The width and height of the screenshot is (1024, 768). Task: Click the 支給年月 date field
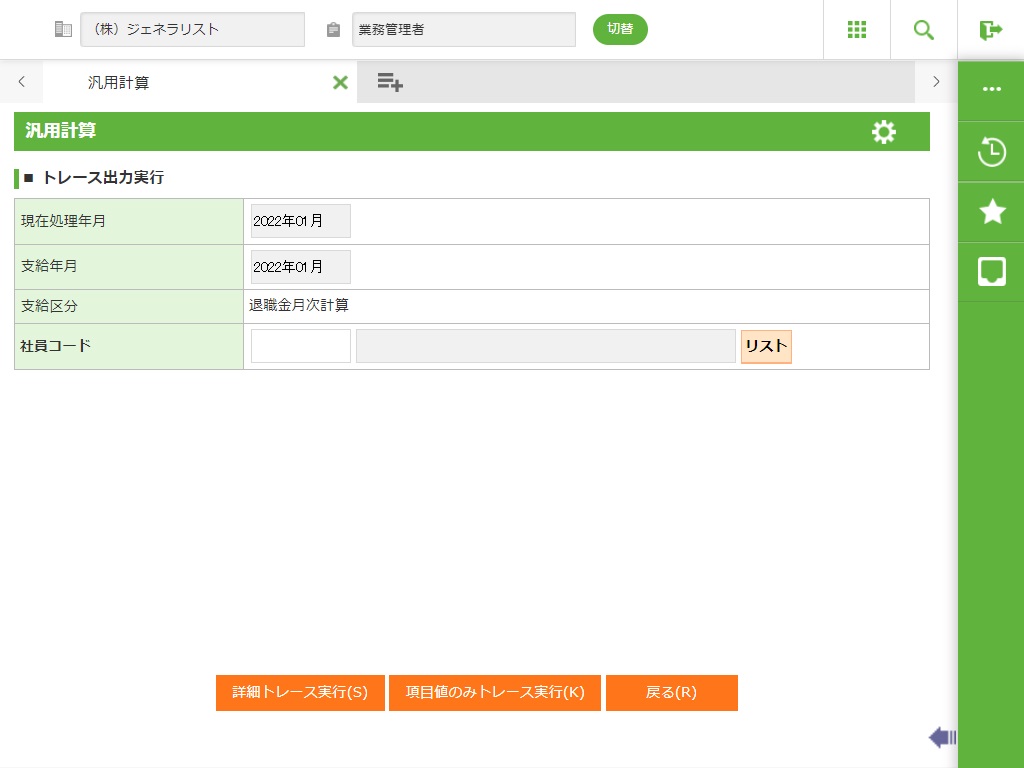[301, 267]
